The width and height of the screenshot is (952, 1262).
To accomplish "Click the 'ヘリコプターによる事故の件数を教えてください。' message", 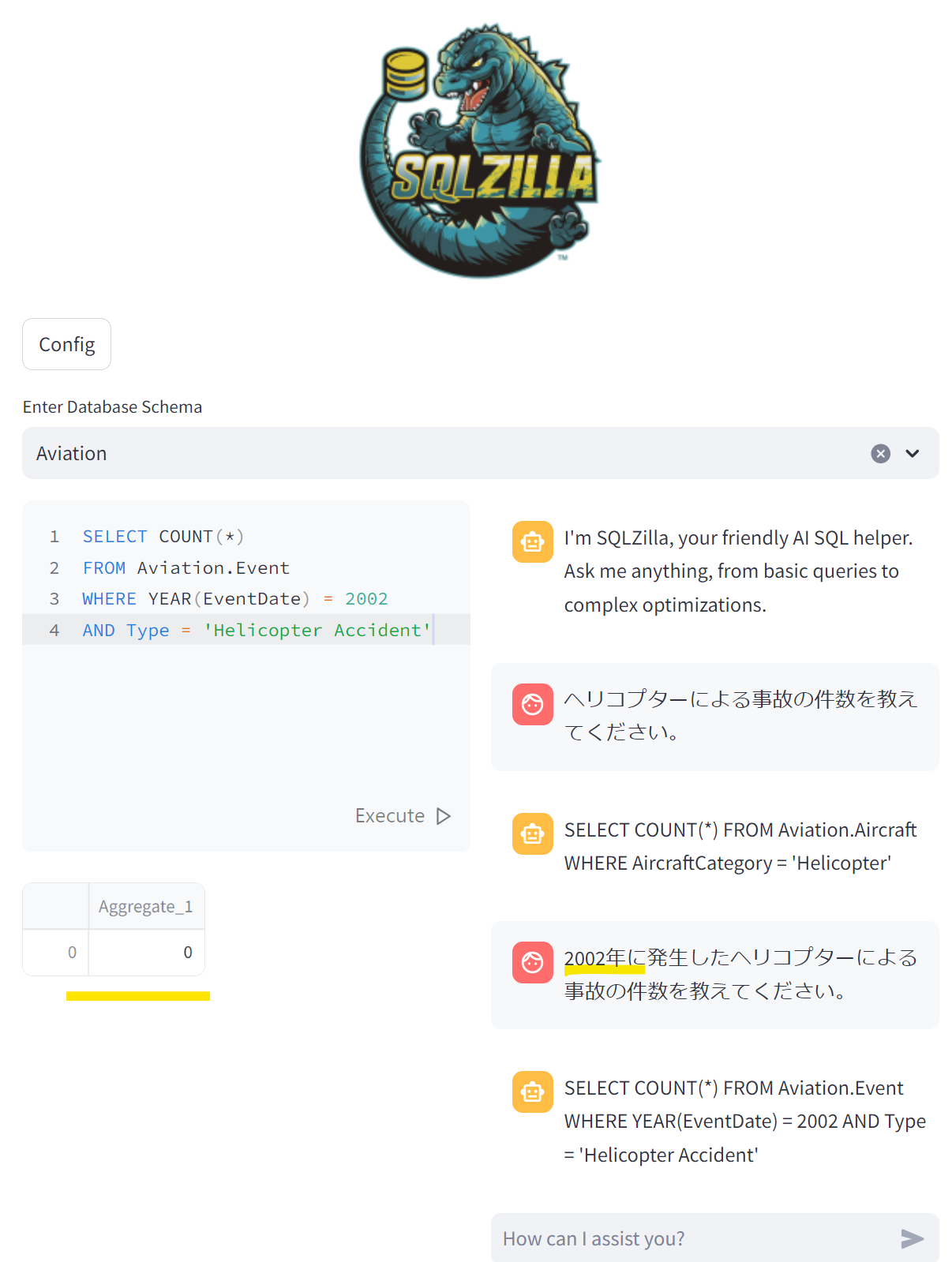I will (740, 716).
